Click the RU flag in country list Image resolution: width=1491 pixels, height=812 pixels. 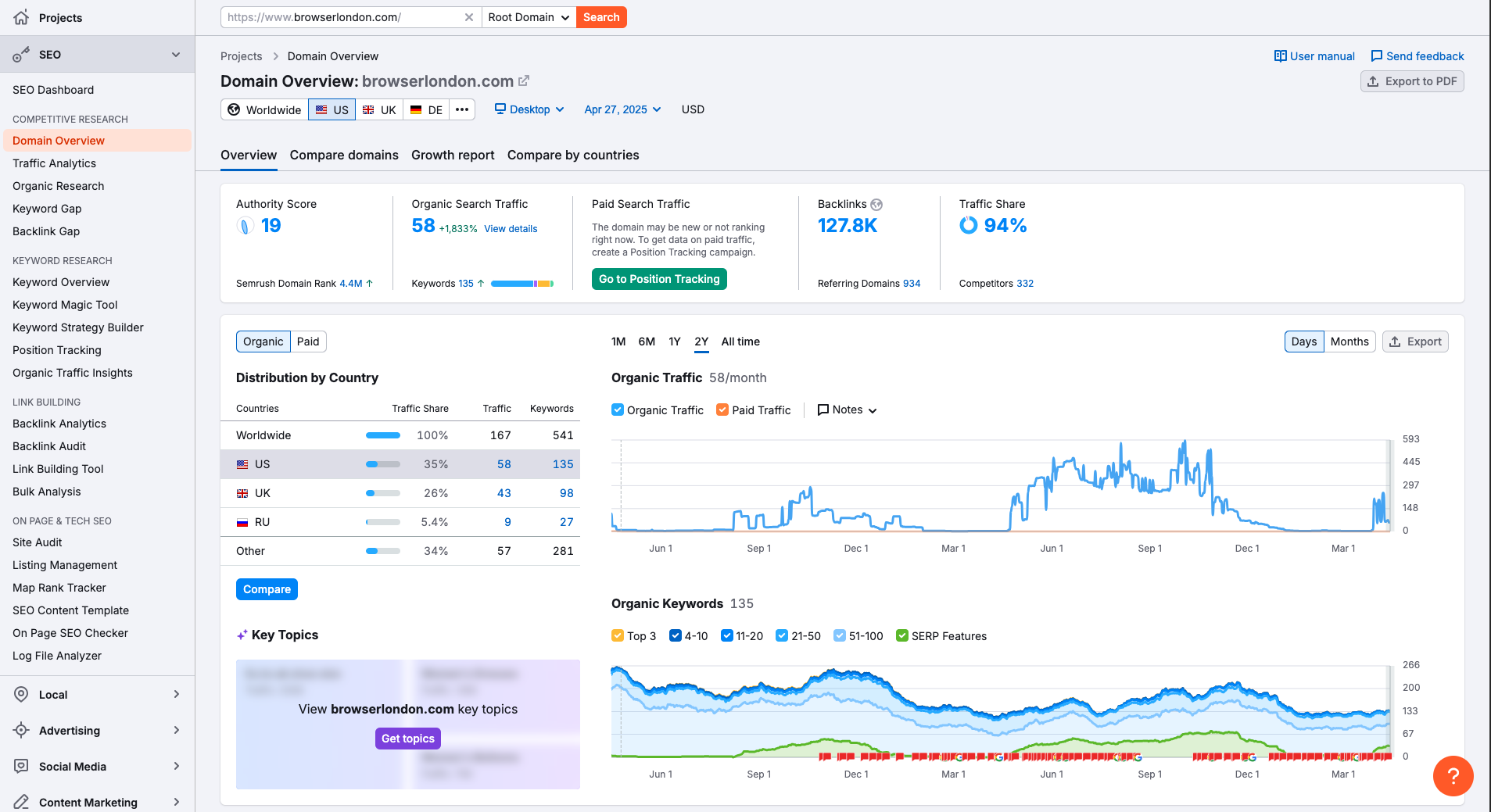(x=242, y=522)
